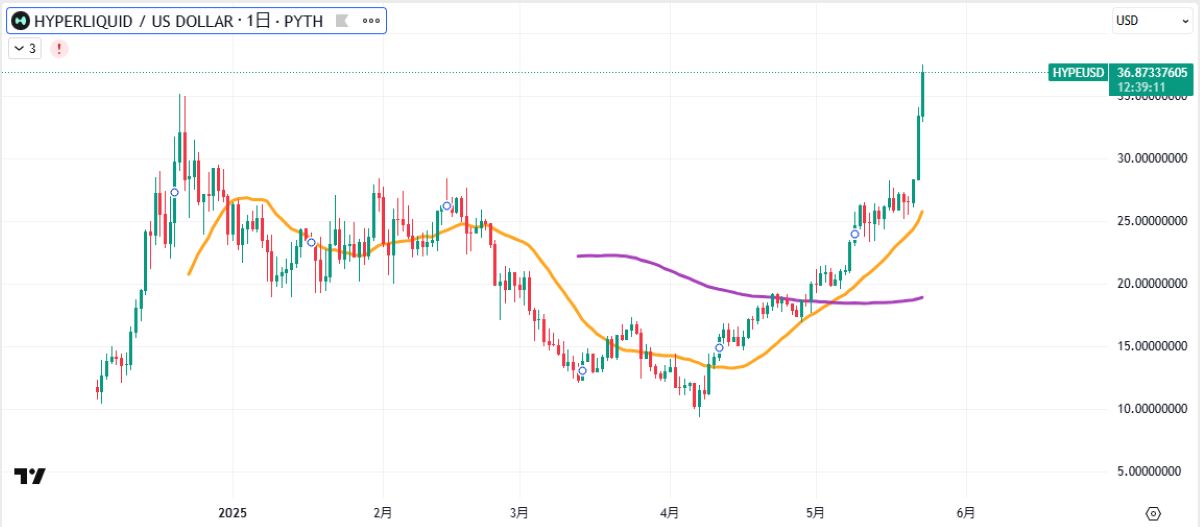Click the 10.00000000 price axis label
Image resolution: width=1200 pixels, height=527 pixels.
click(x=1152, y=408)
